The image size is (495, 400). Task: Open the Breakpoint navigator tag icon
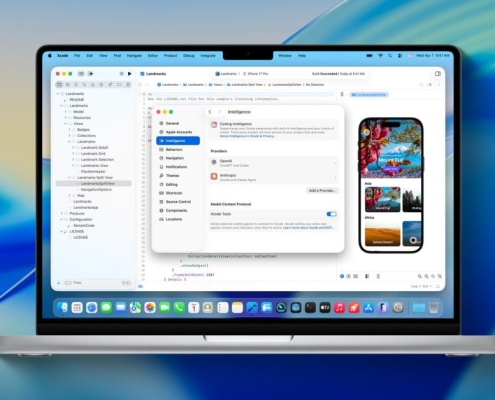119,85
